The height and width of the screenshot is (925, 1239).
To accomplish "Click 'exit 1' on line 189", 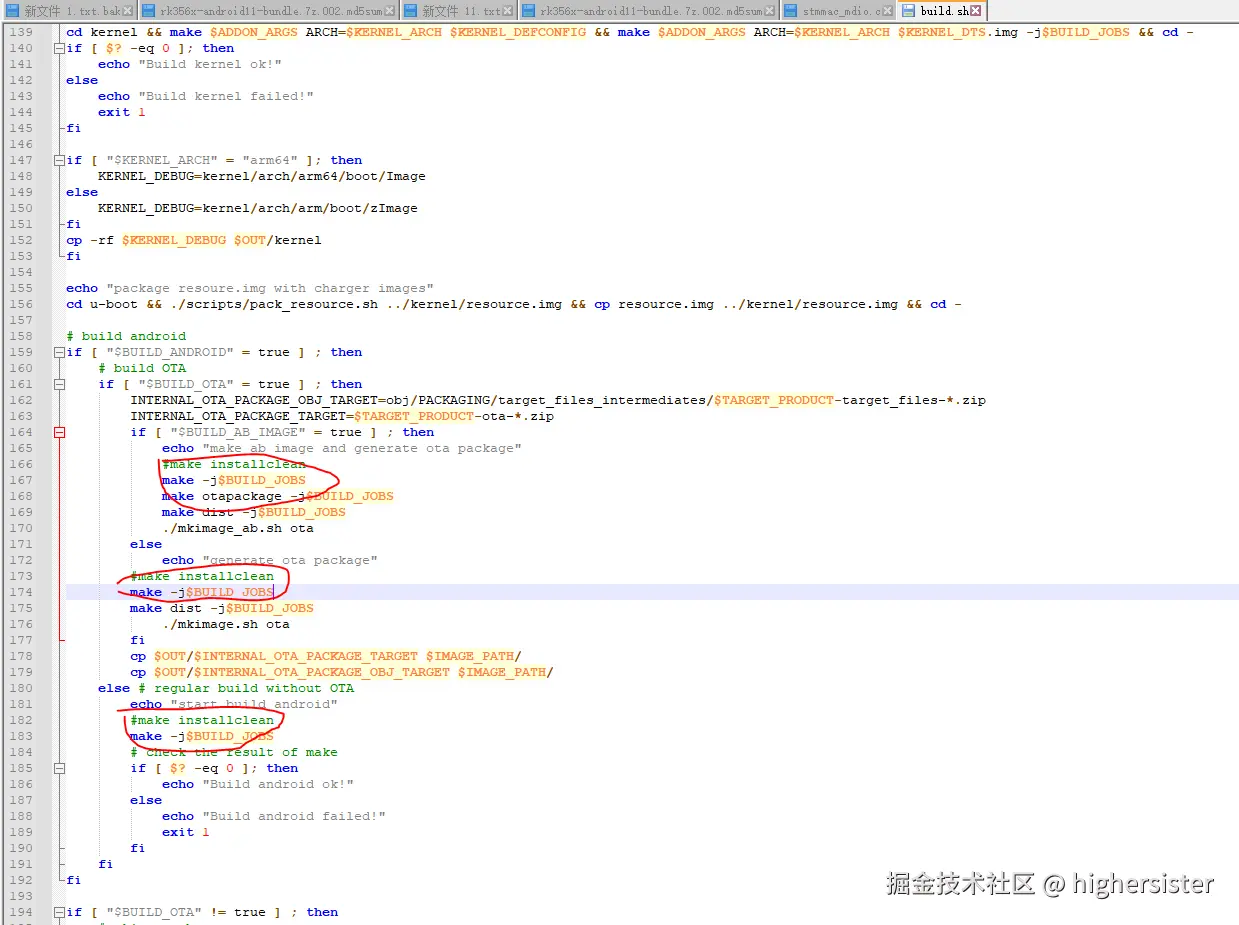I will pyautogui.click(x=185, y=832).
